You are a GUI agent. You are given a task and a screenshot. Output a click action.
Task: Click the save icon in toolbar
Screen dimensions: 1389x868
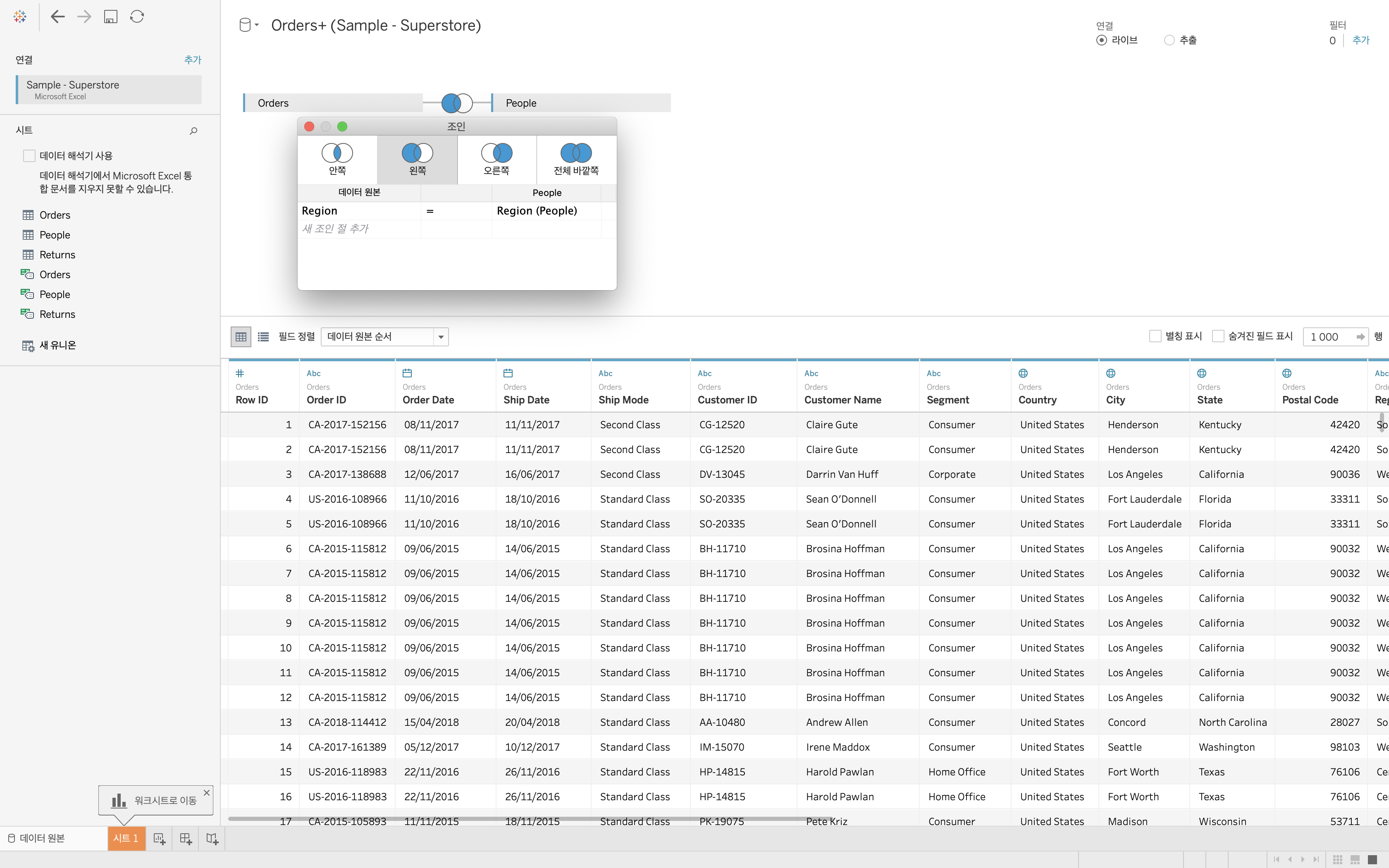pyautogui.click(x=111, y=17)
